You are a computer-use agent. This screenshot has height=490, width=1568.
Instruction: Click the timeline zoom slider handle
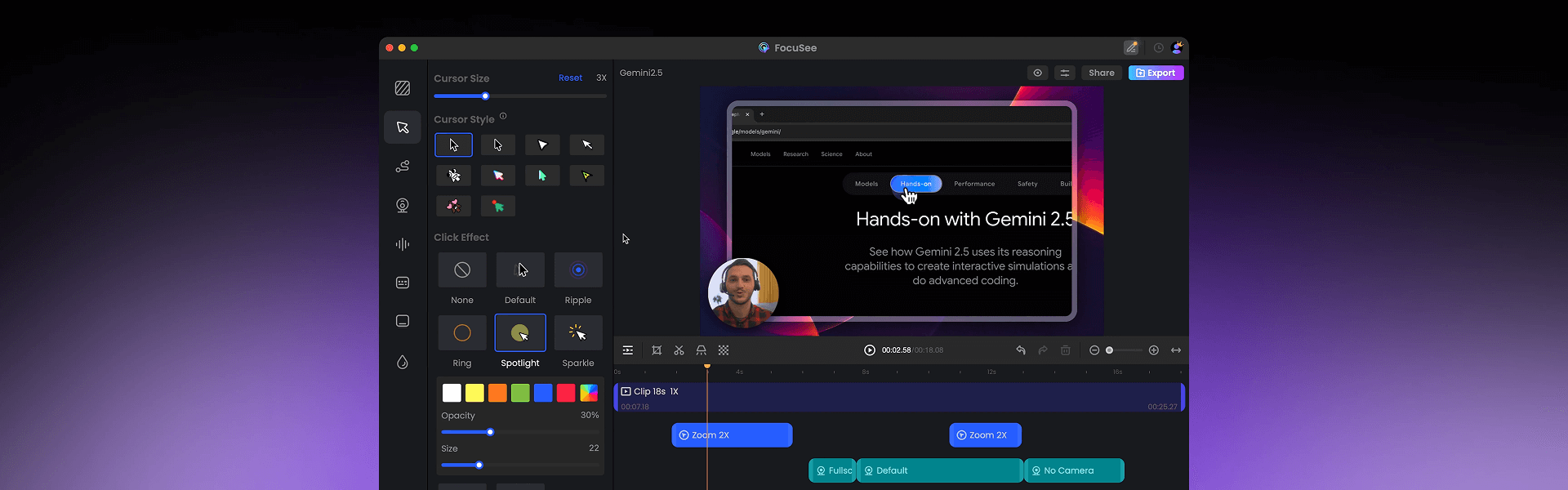pyautogui.click(x=1109, y=350)
